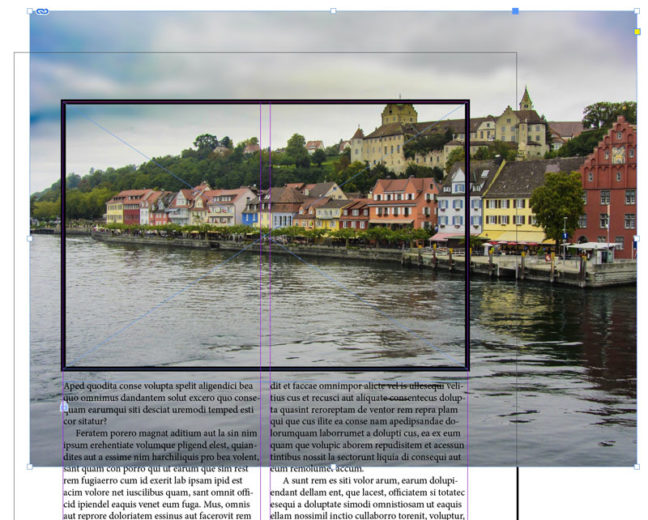The height and width of the screenshot is (520, 648).
Task: Click the line starting "rem fugiaerro cum id exerit"
Action: coord(153,481)
